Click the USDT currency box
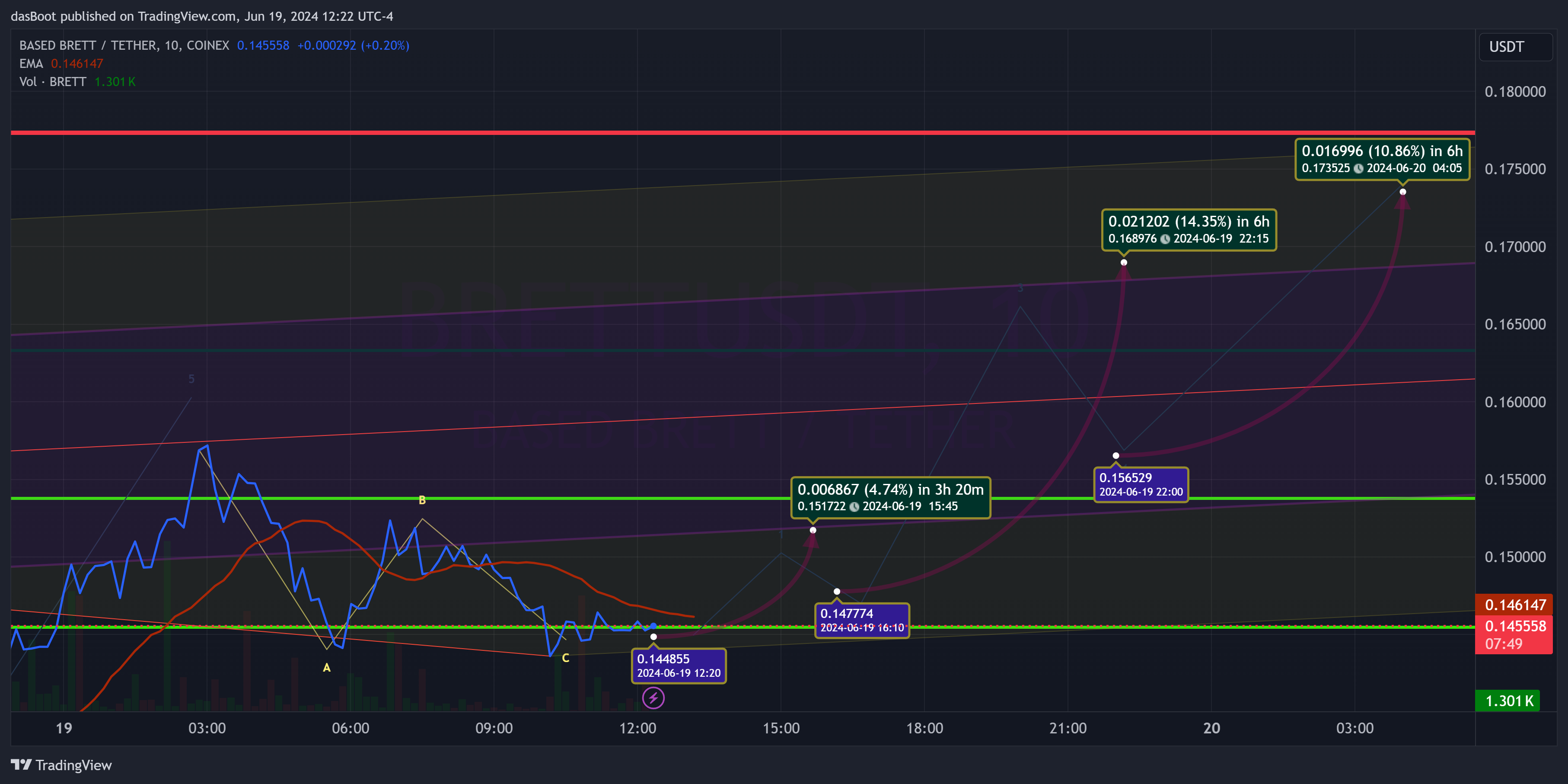 click(x=1516, y=47)
